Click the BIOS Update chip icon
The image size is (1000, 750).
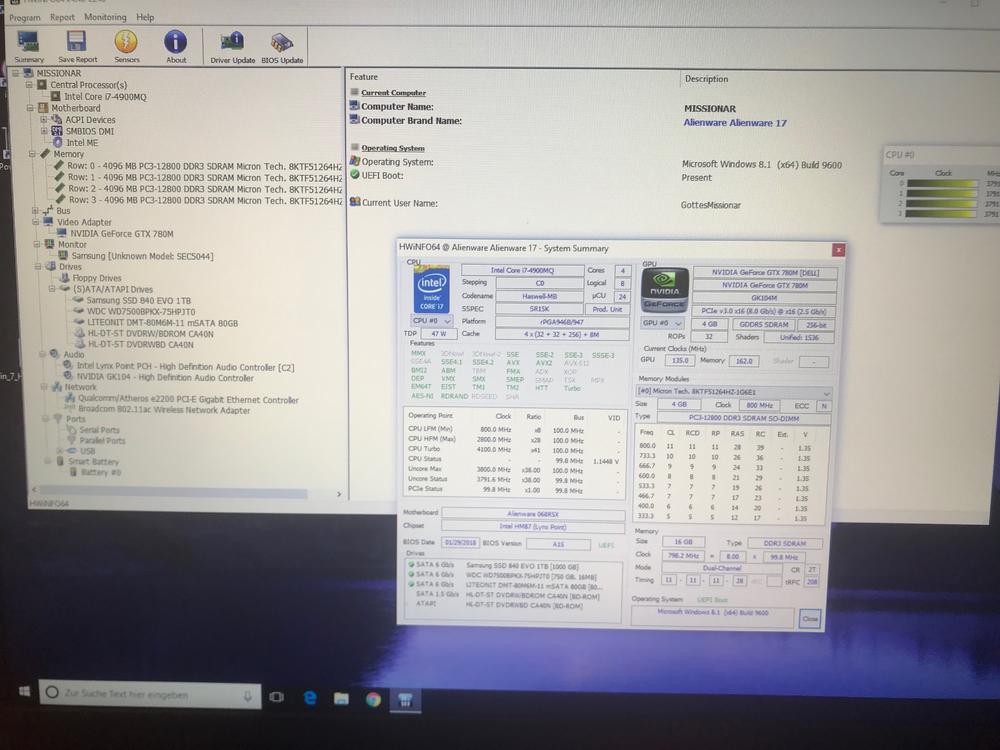tap(282, 43)
